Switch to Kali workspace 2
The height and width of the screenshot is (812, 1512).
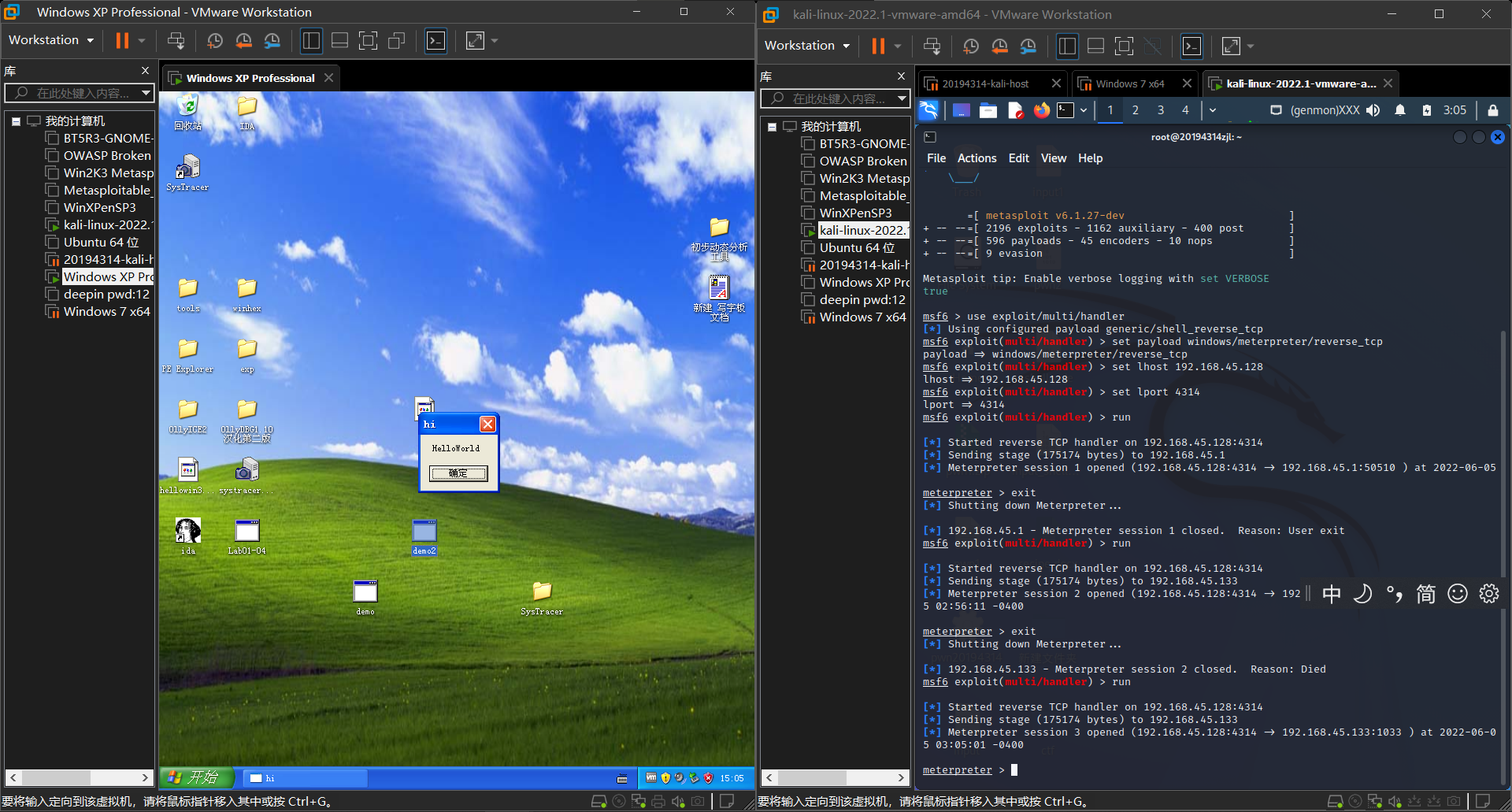click(1135, 110)
